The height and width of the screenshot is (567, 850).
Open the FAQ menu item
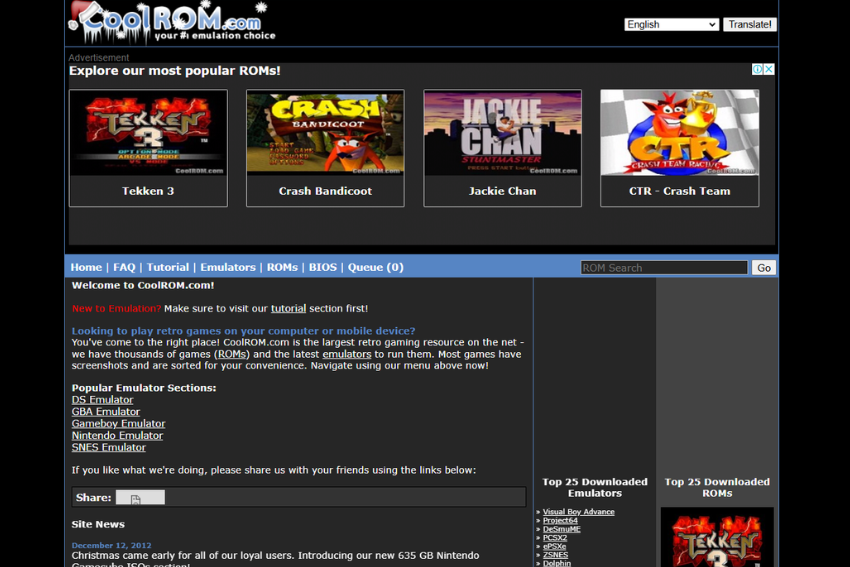coord(124,267)
